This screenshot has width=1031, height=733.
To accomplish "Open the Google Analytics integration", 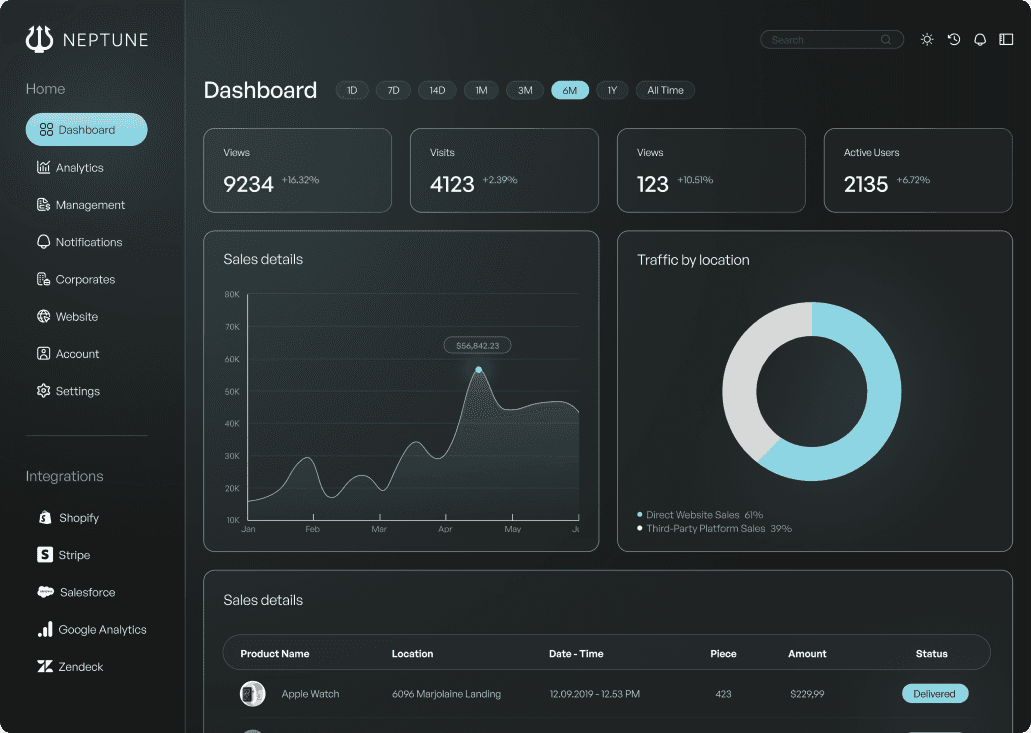I will 91,629.
